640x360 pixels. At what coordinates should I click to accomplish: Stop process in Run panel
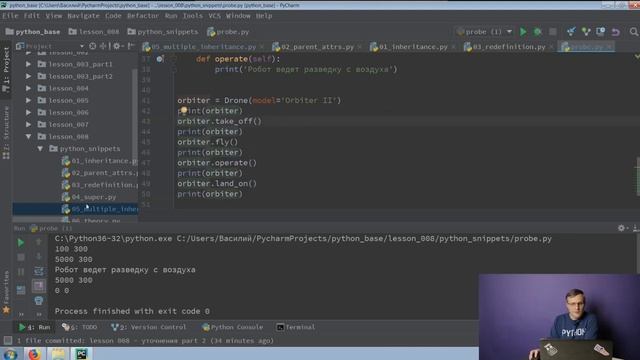coord(20,257)
